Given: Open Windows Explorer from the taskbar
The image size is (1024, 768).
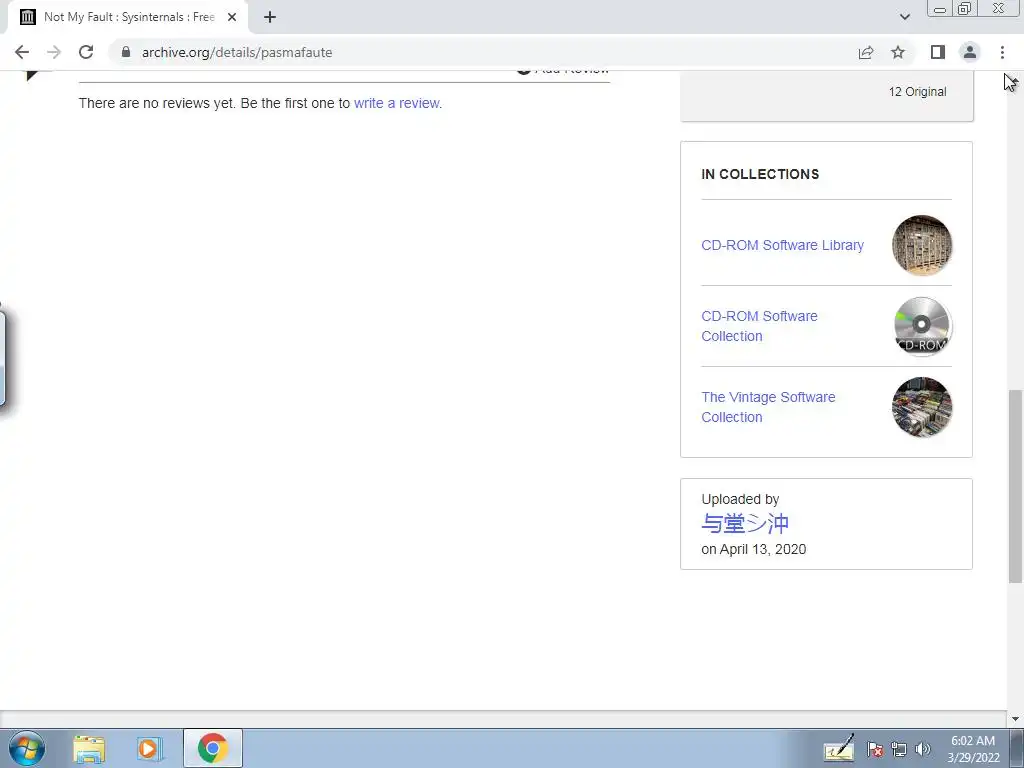Looking at the screenshot, I should pos(89,748).
